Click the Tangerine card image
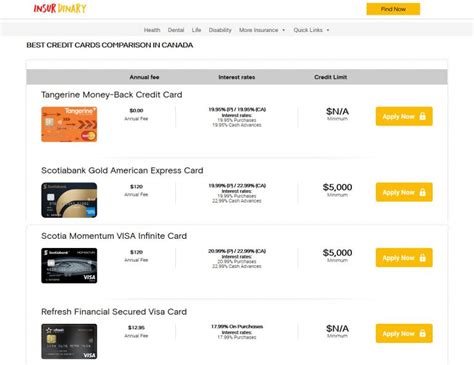Viewport: 474px width, 365px height. pyautogui.click(x=69, y=124)
